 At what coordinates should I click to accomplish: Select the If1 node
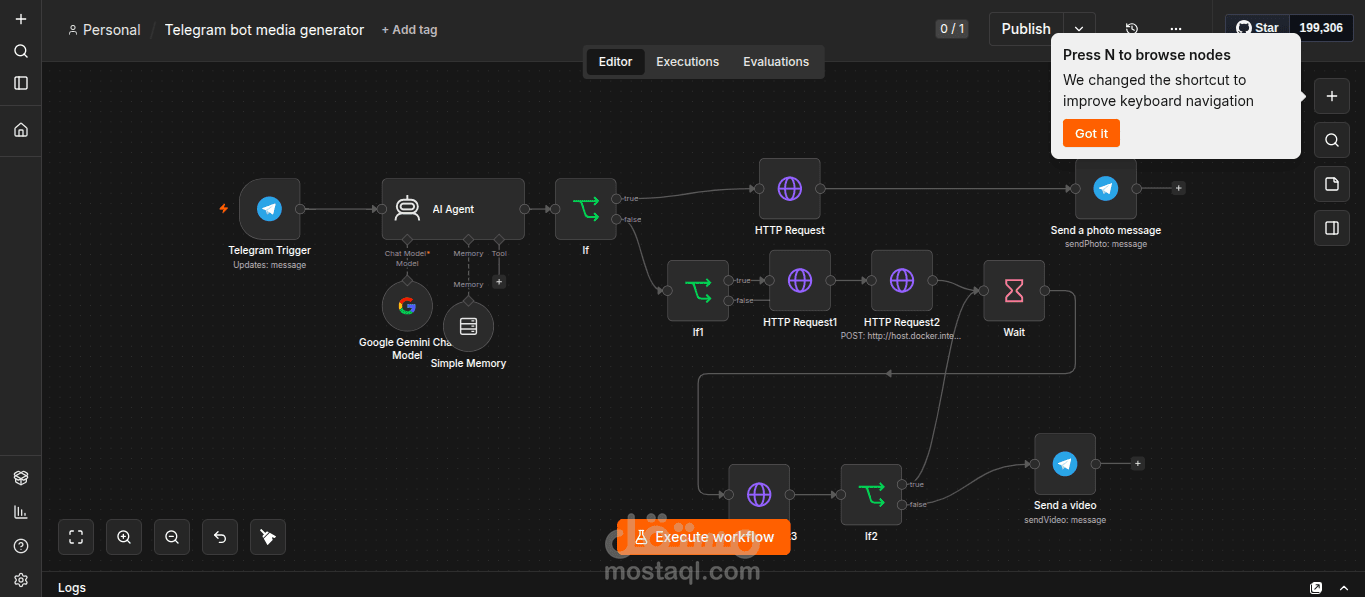pos(698,291)
